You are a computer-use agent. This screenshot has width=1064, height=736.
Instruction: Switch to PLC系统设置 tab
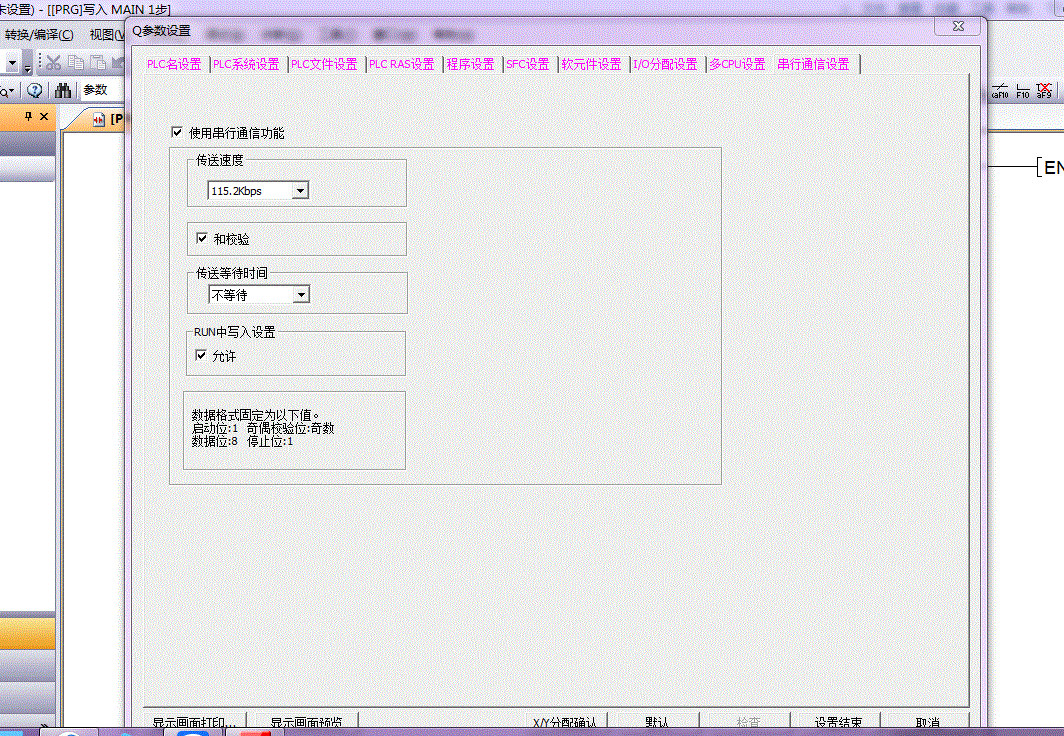(x=246, y=64)
